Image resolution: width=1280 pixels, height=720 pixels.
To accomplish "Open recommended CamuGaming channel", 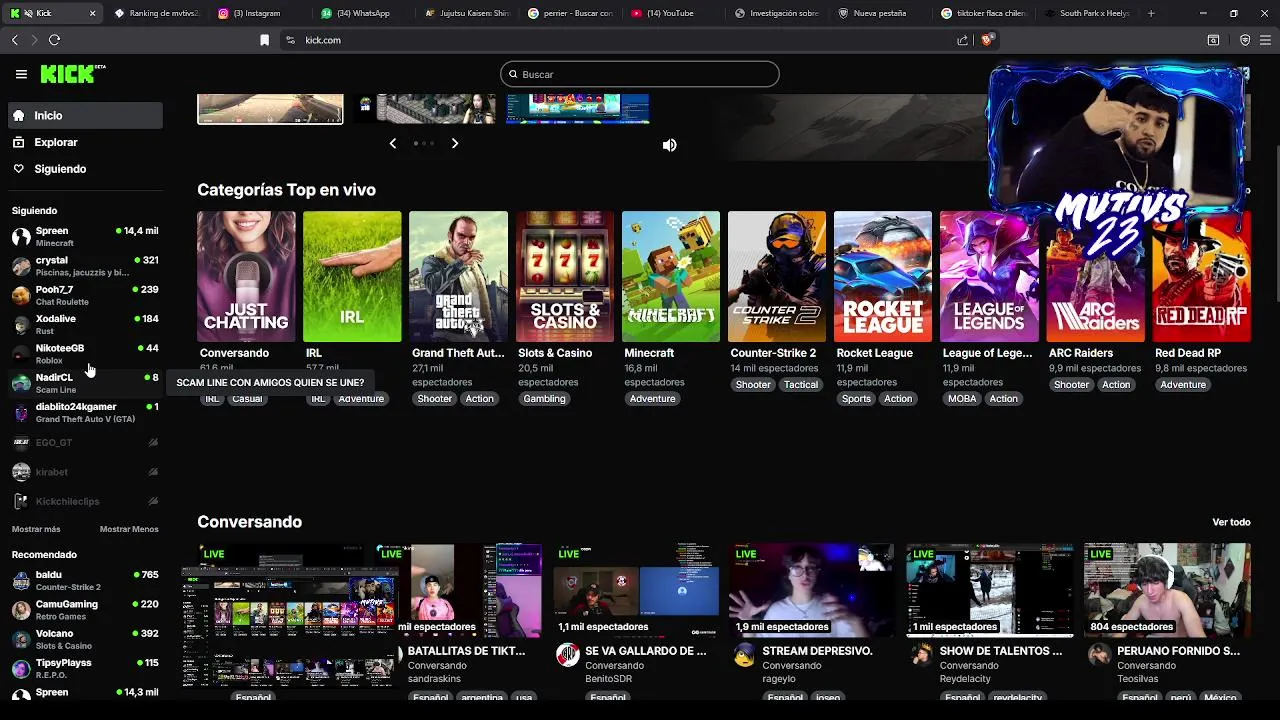I will (85, 609).
